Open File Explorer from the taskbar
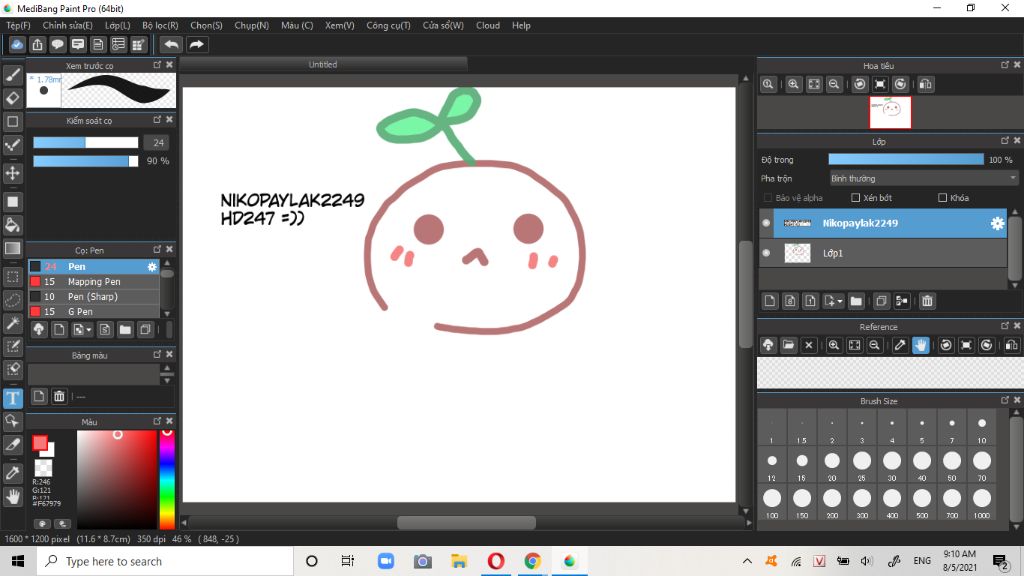Viewport: 1024px width, 576px height. [x=459, y=561]
